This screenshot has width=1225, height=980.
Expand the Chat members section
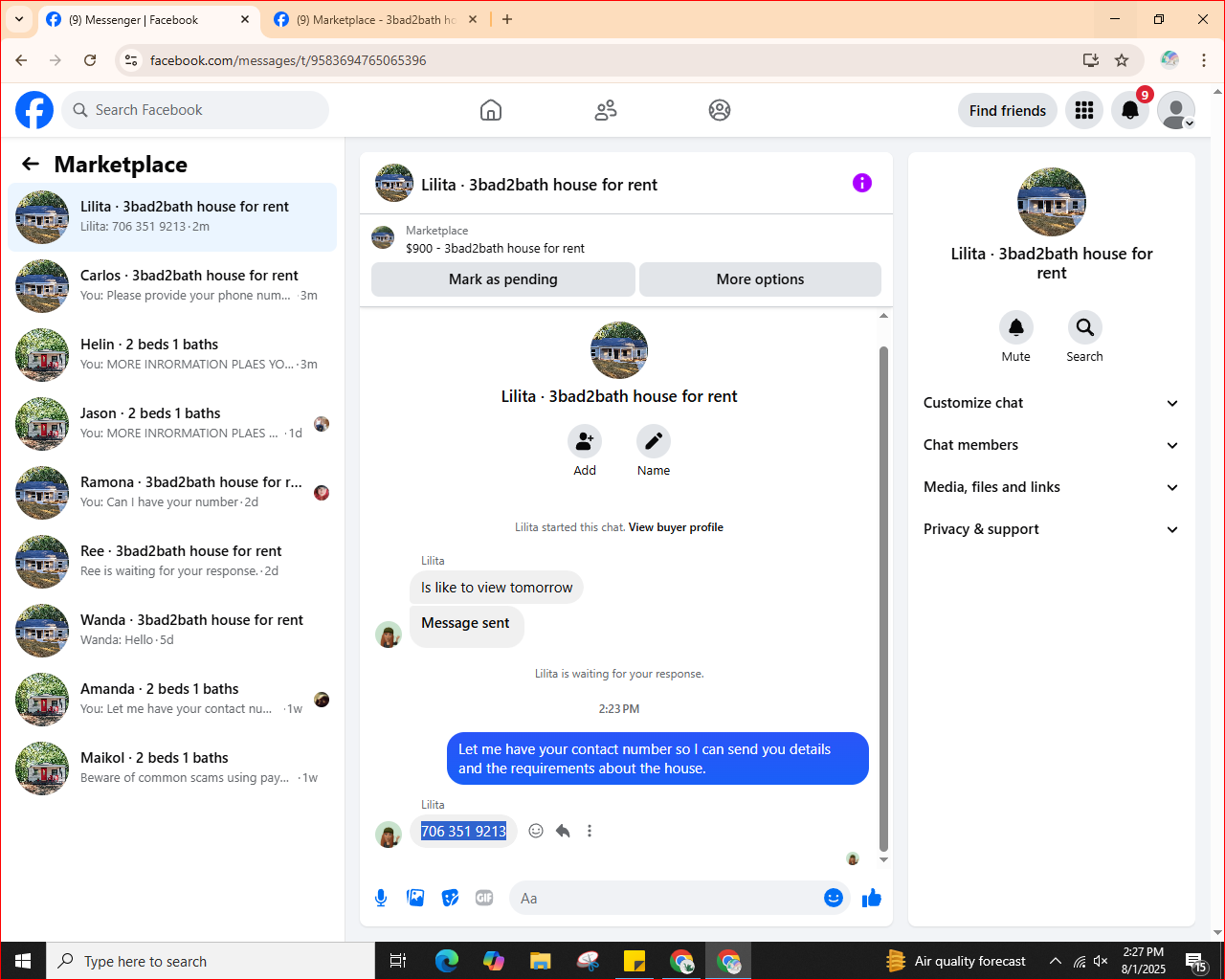pos(1051,445)
